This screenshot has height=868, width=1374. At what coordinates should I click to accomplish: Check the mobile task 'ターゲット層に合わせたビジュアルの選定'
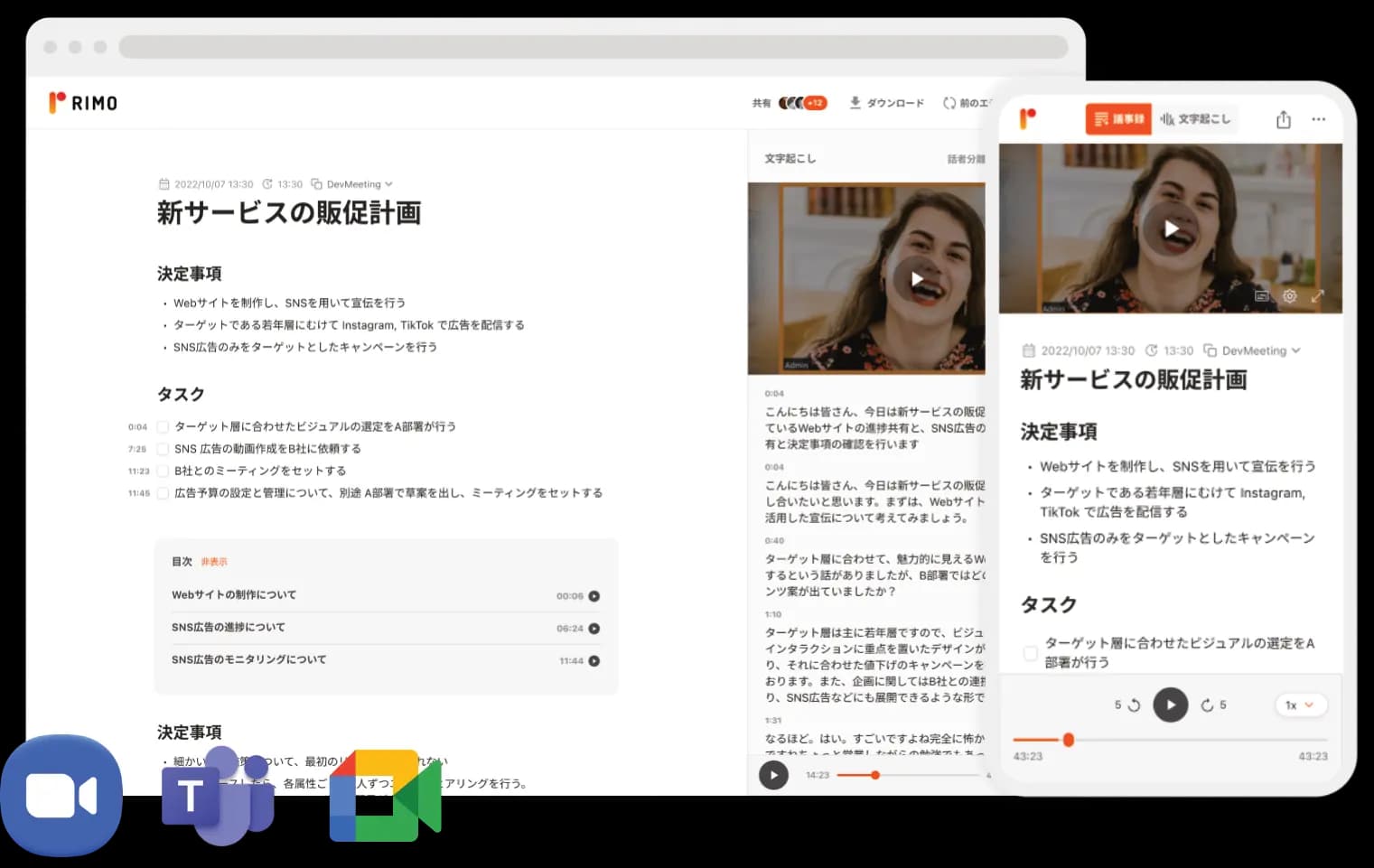tap(1030, 653)
